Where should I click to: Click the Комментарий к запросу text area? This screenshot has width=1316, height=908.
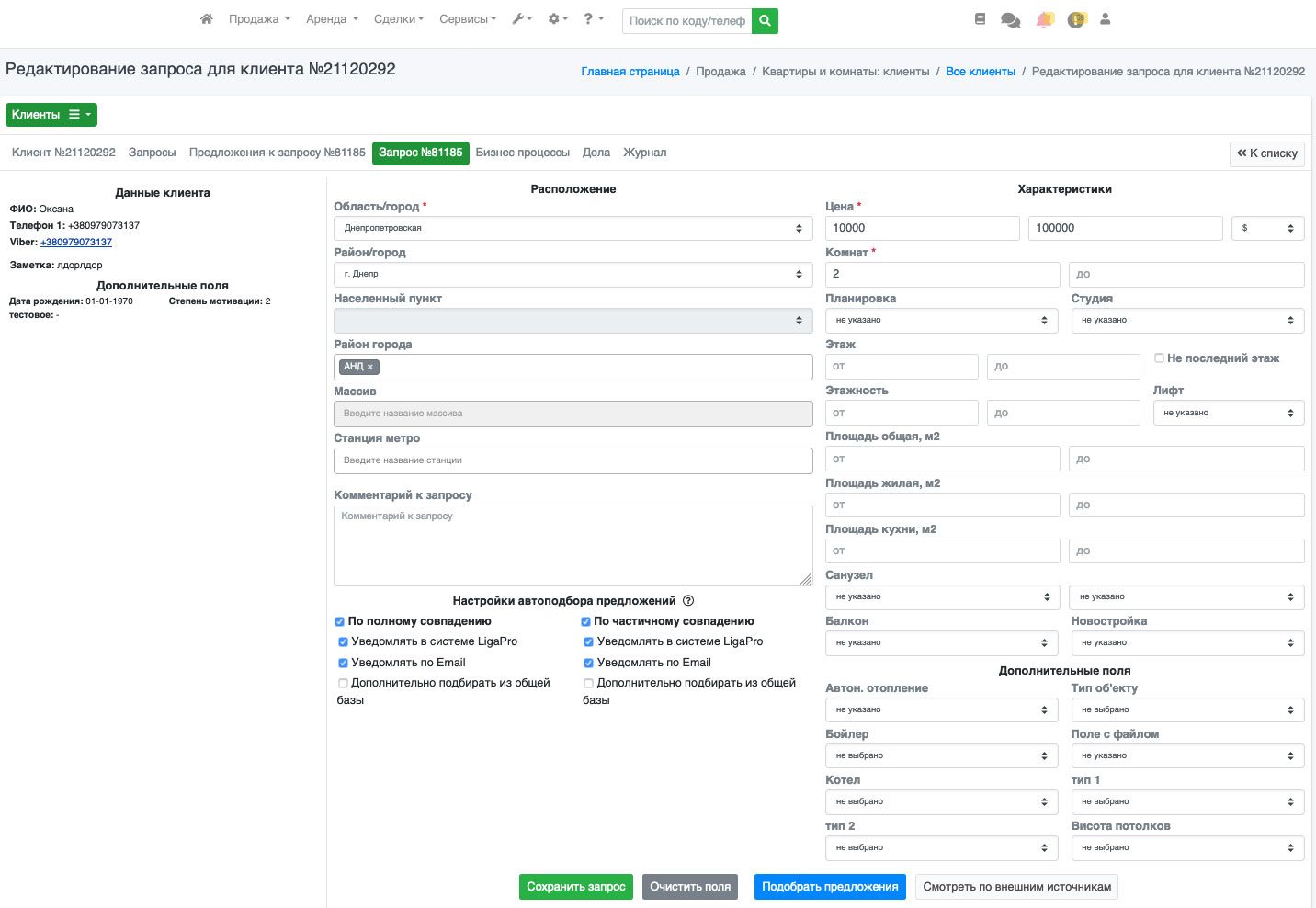pyautogui.click(x=573, y=545)
